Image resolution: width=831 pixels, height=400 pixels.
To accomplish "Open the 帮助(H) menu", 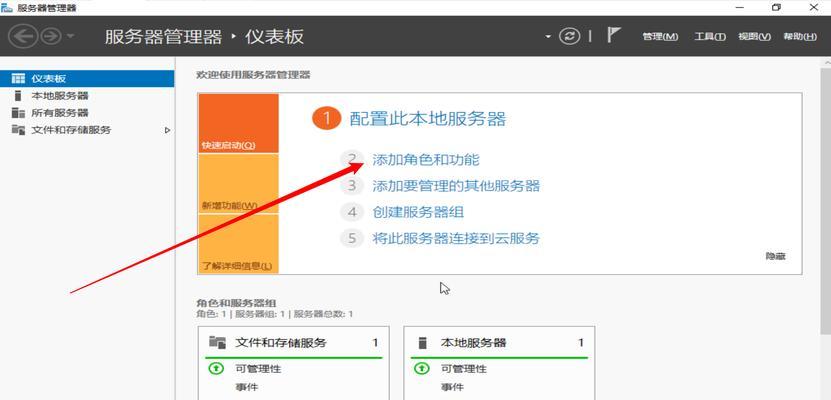I will 800,37.
